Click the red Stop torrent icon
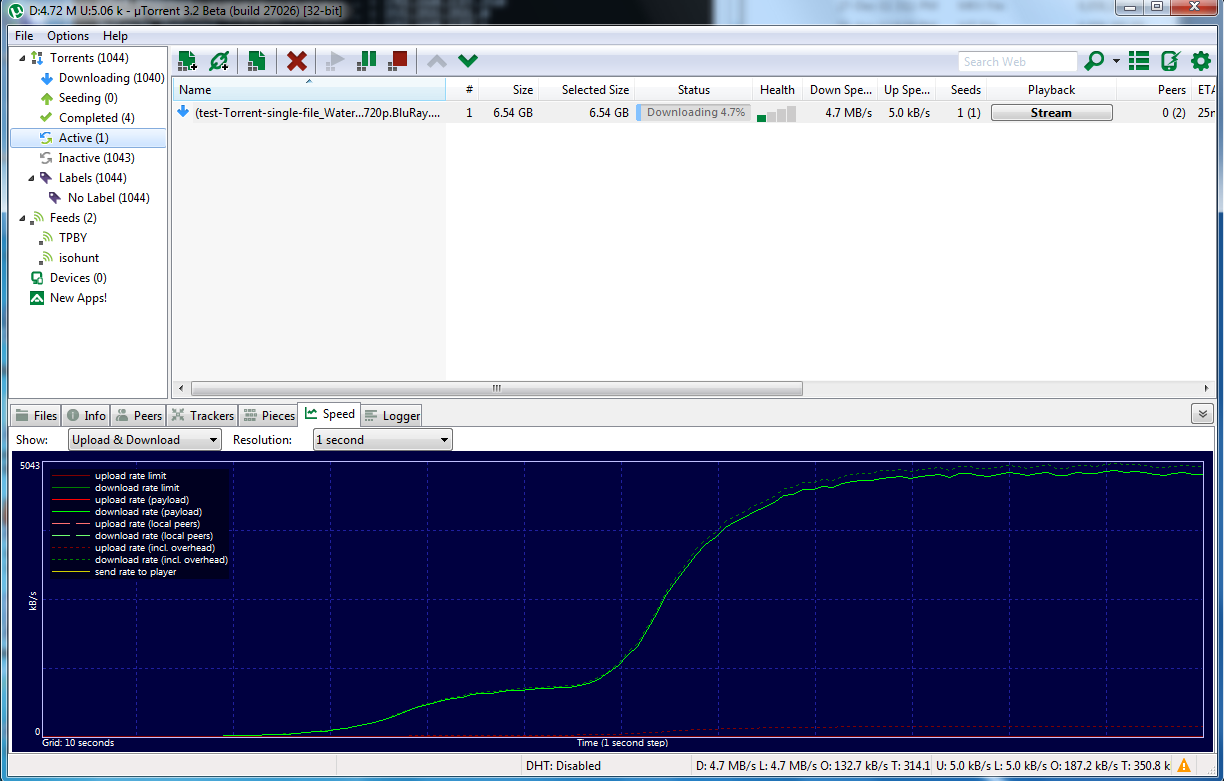 (x=398, y=61)
